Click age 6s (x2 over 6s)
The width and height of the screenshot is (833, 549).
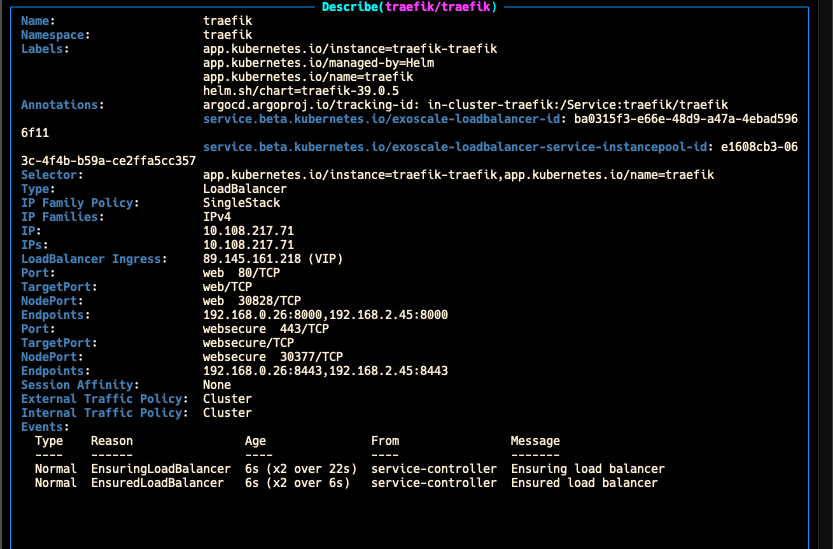pyautogui.click(x=298, y=483)
